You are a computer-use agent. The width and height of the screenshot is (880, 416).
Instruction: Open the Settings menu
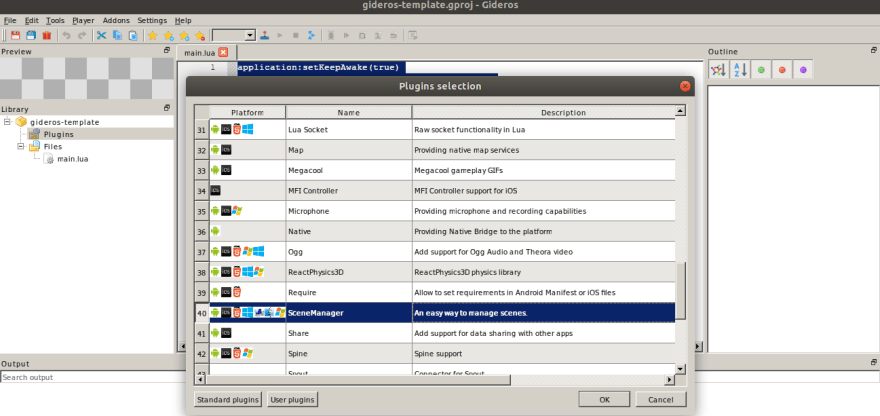click(152, 20)
